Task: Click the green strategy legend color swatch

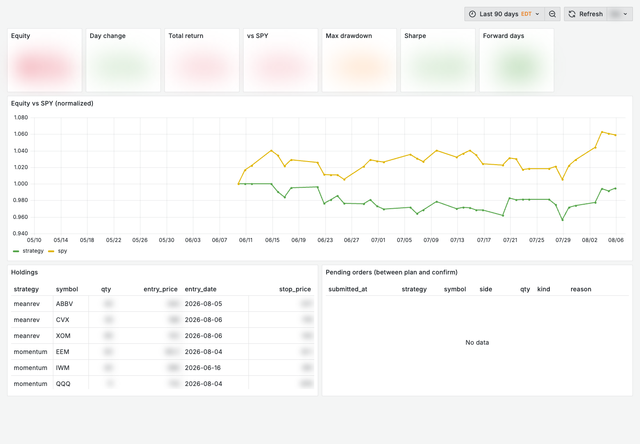Action: (16, 251)
